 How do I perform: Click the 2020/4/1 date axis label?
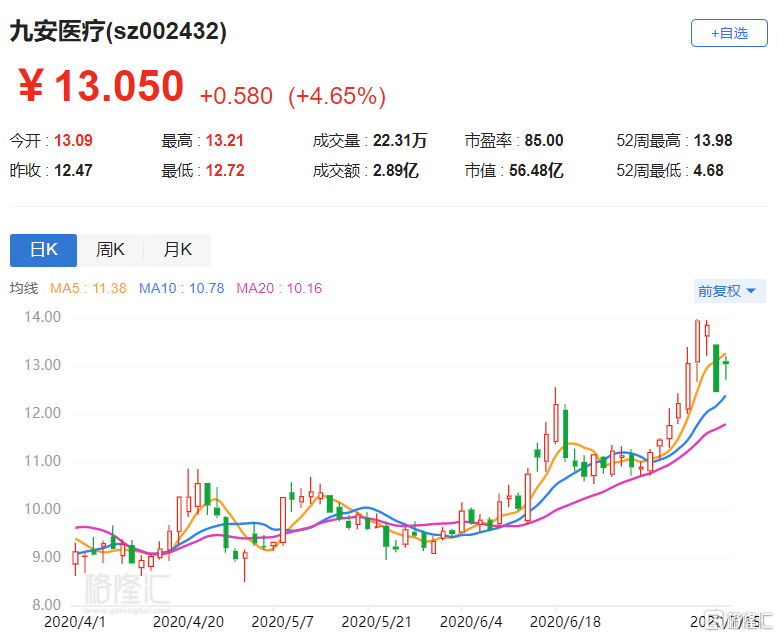pos(75,622)
